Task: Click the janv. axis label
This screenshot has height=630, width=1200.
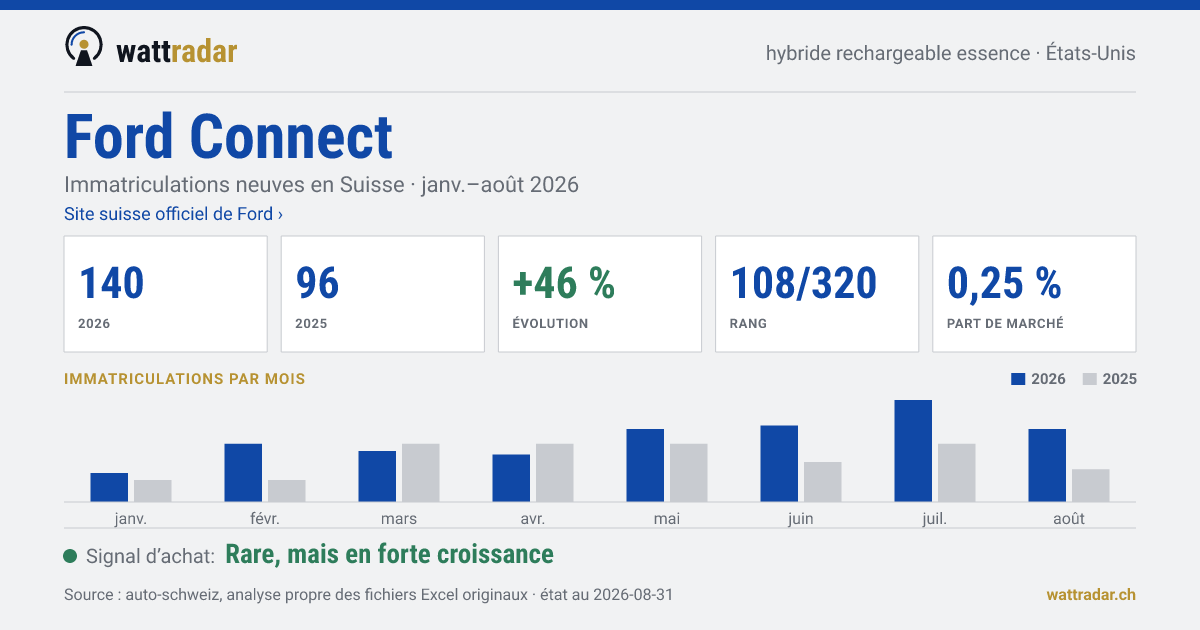Action: [x=131, y=519]
